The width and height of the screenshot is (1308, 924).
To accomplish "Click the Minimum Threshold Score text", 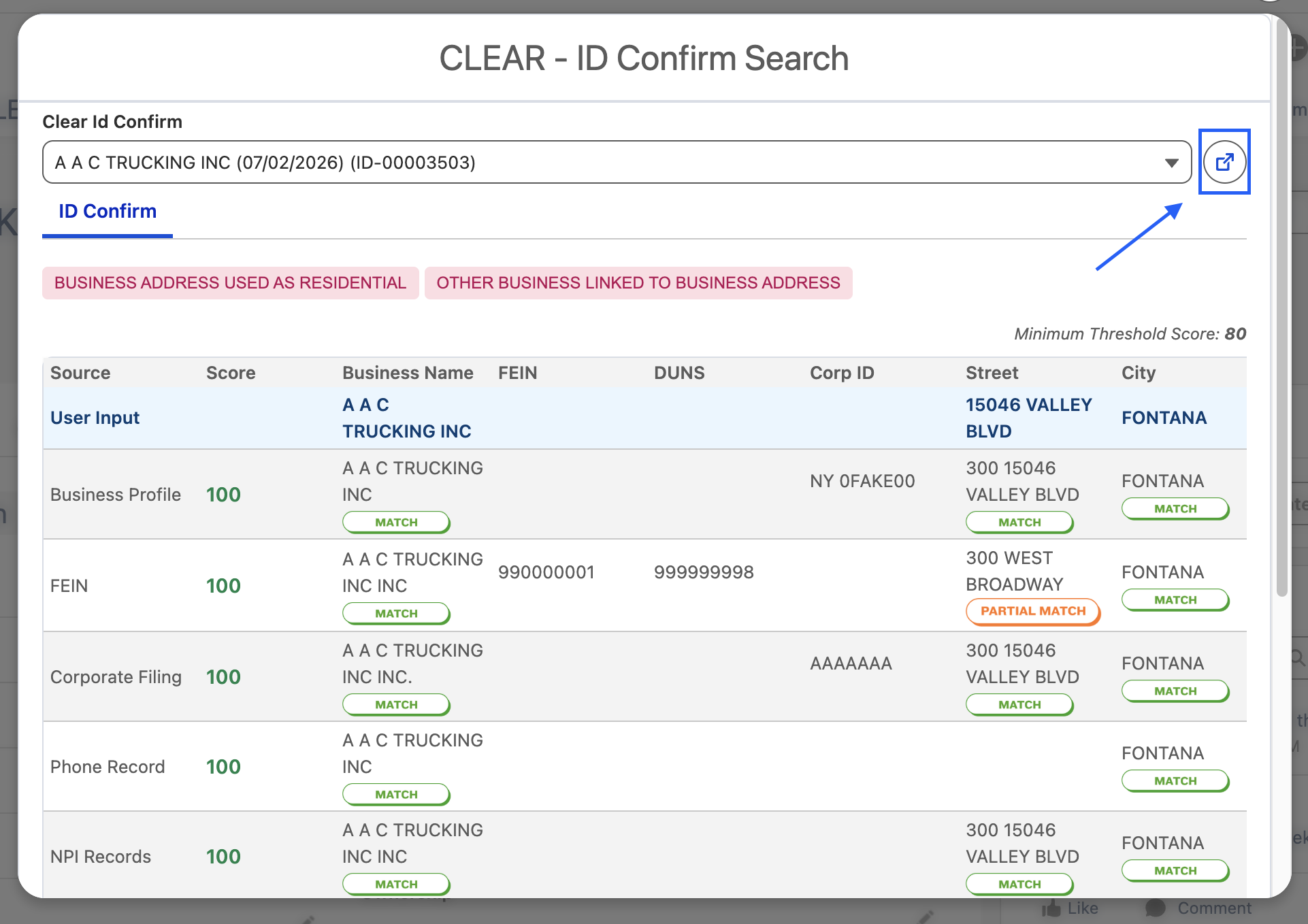I will [1130, 333].
